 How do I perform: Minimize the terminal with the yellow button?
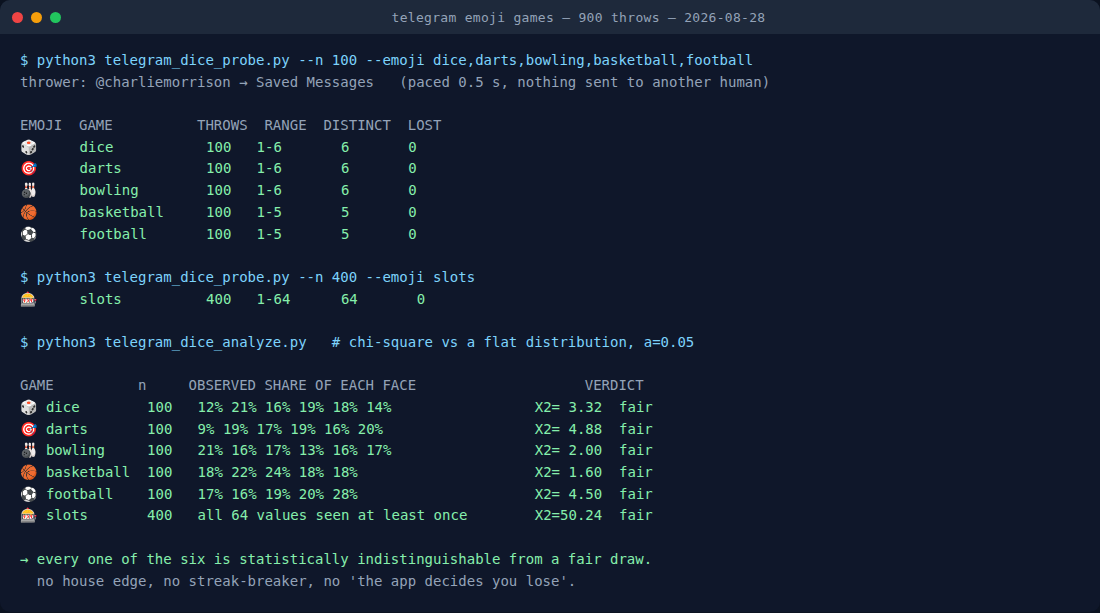pyautogui.click(x=36, y=18)
